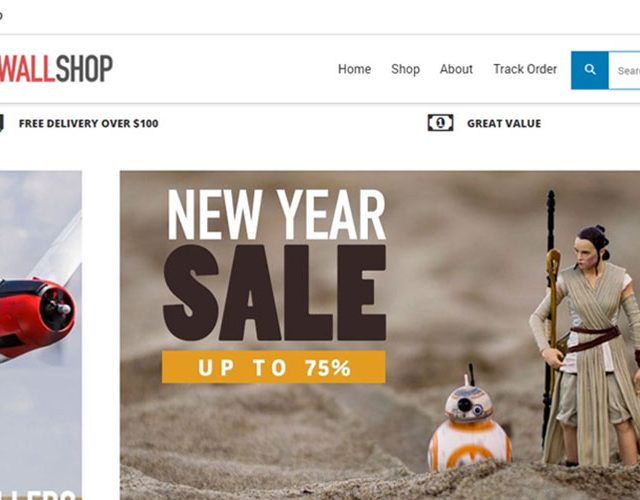
Task: Click the blue search magnifier icon
Action: click(x=589, y=70)
